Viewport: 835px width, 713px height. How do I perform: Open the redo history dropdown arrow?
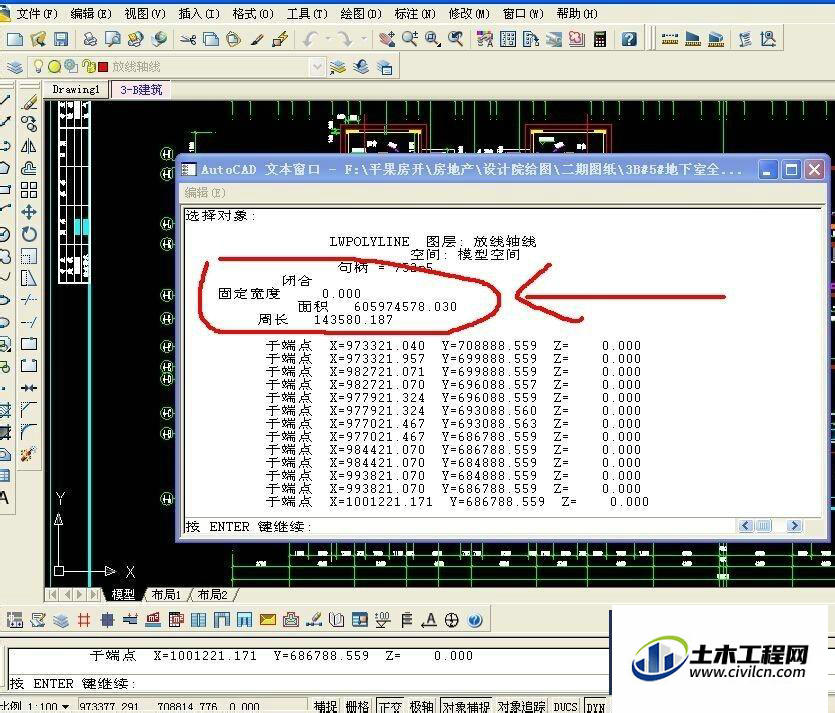click(x=363, y=39)
